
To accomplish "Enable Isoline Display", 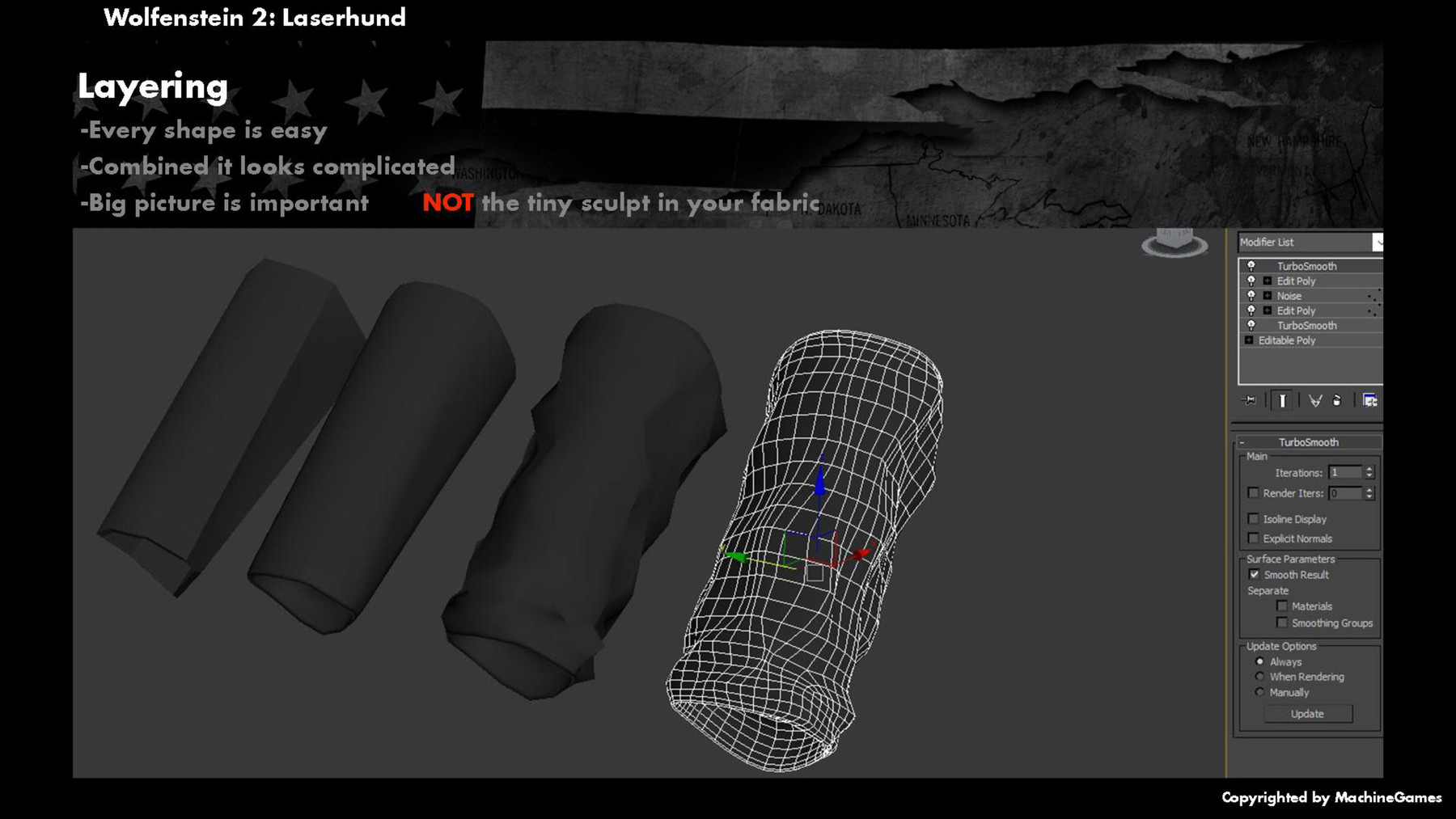I will click(1253, 519).
